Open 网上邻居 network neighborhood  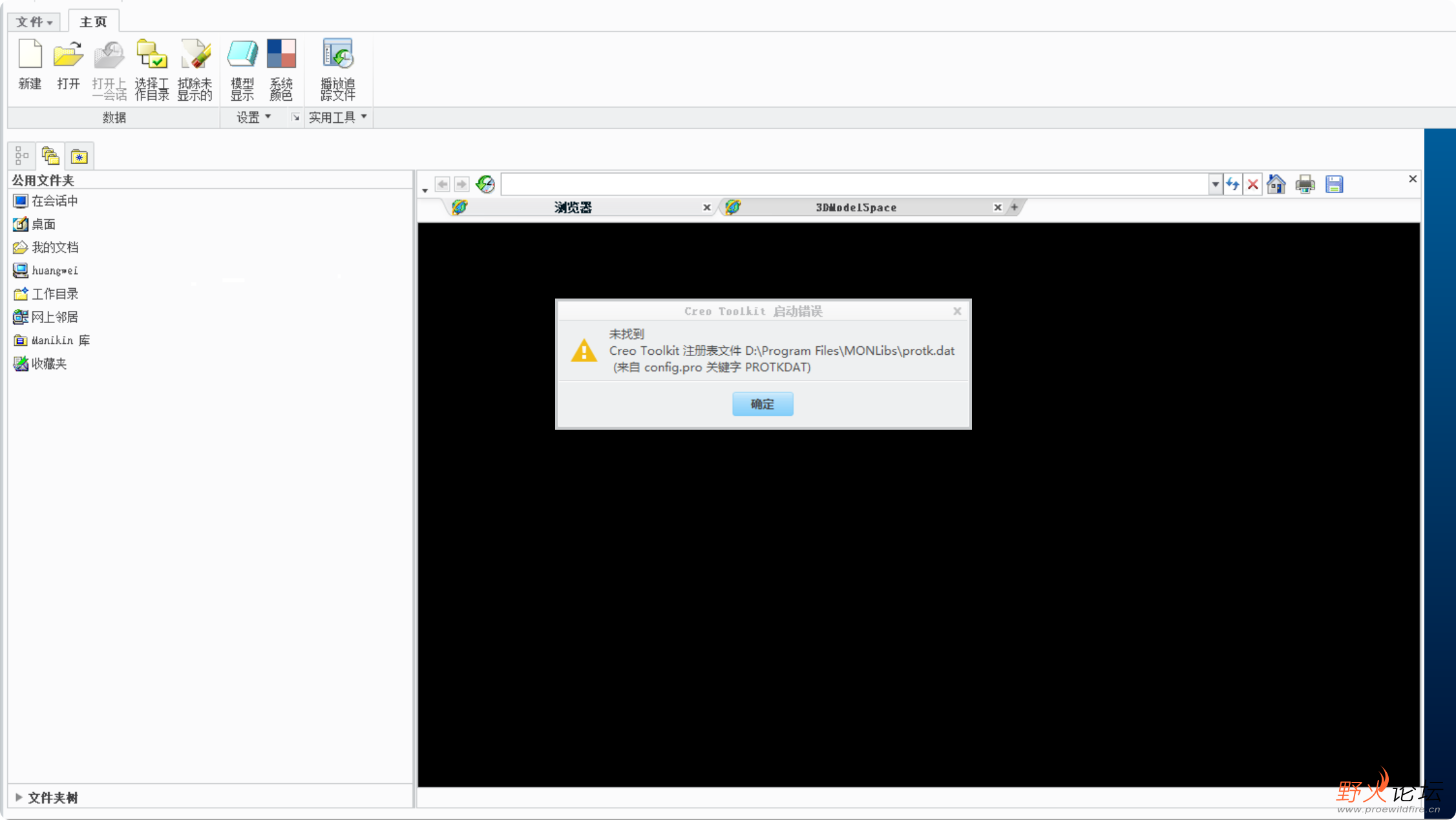45,317
